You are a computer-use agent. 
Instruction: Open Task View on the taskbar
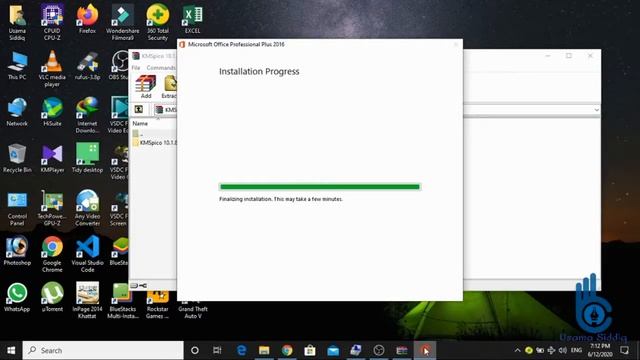click(217, 350)
